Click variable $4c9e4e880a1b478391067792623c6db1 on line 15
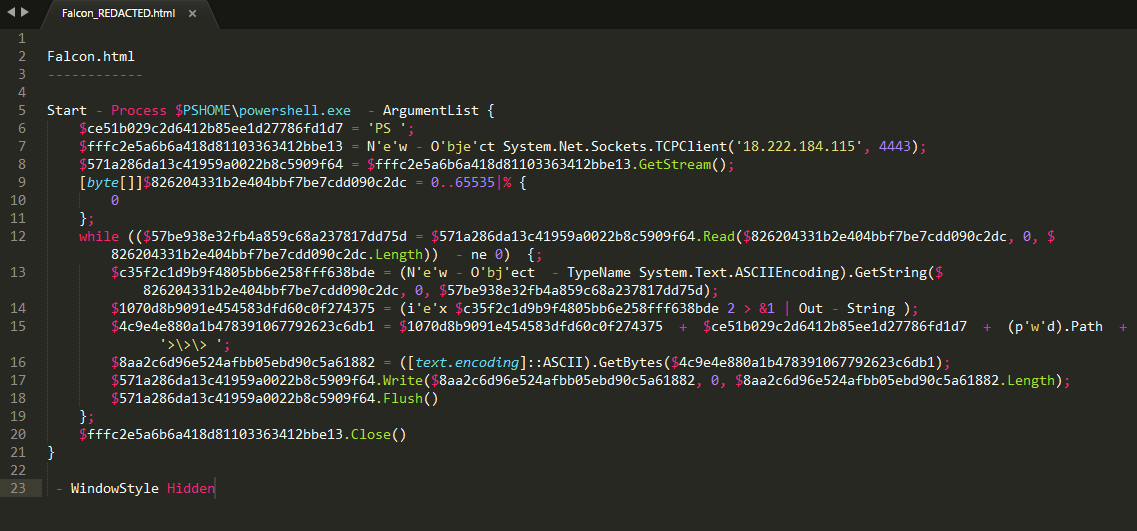The image size is (1137, 531). 243,326
